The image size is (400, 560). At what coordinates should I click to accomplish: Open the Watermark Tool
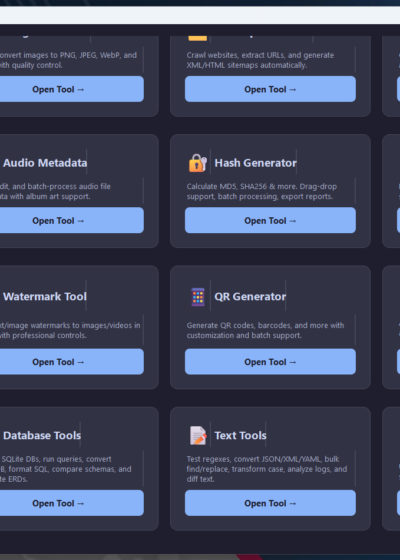pos(71,362)
